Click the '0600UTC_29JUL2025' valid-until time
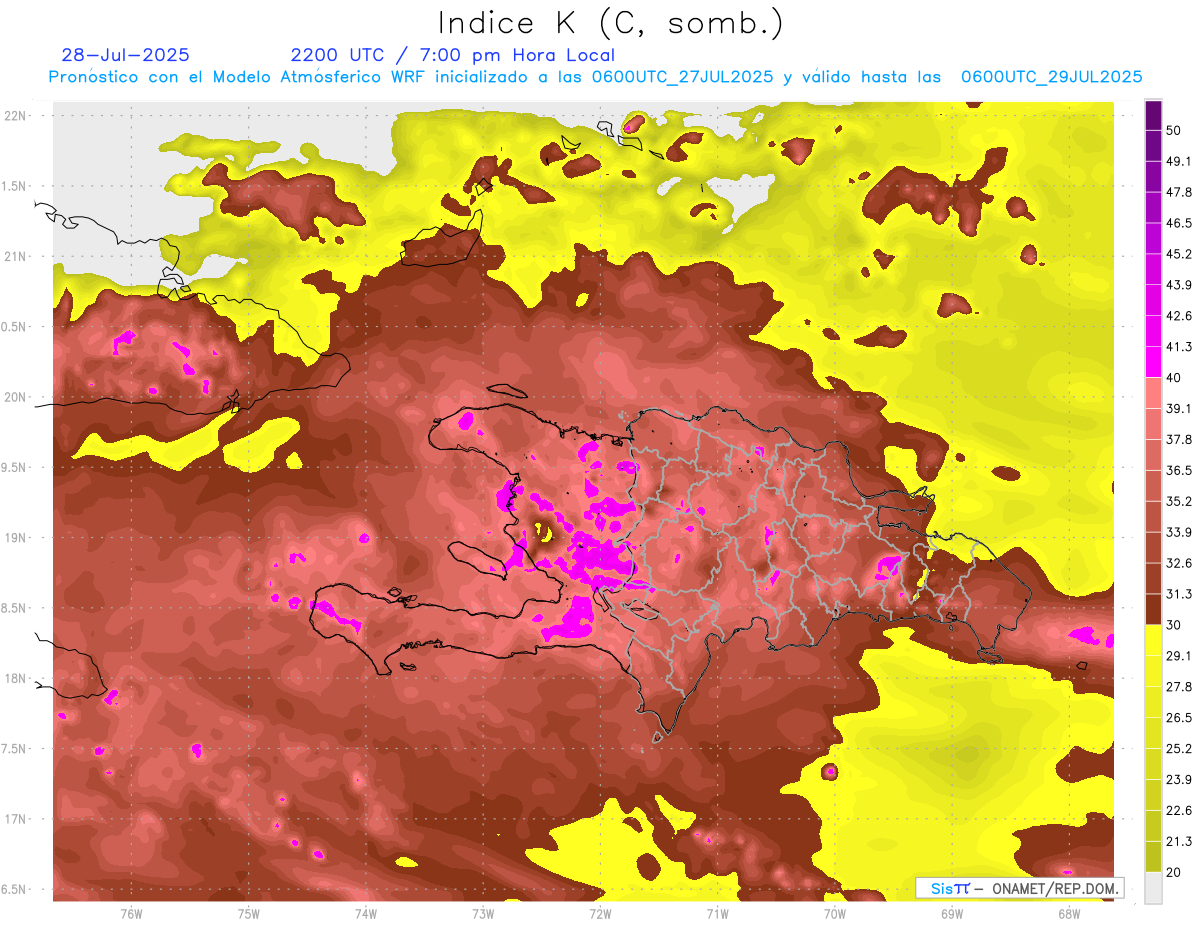 click(x=1051, y=77)
